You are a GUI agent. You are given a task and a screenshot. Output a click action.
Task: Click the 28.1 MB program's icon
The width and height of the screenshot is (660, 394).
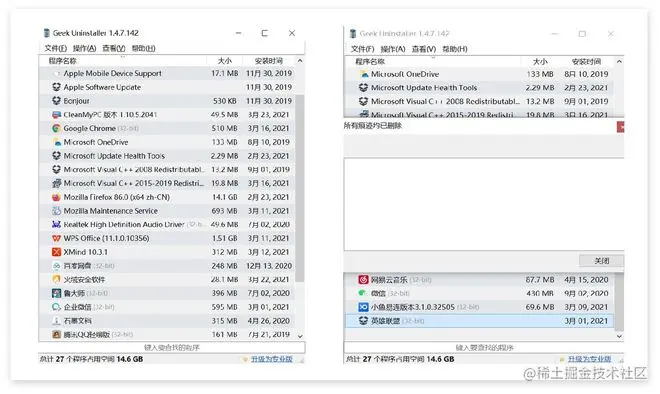tap(56, 279)
